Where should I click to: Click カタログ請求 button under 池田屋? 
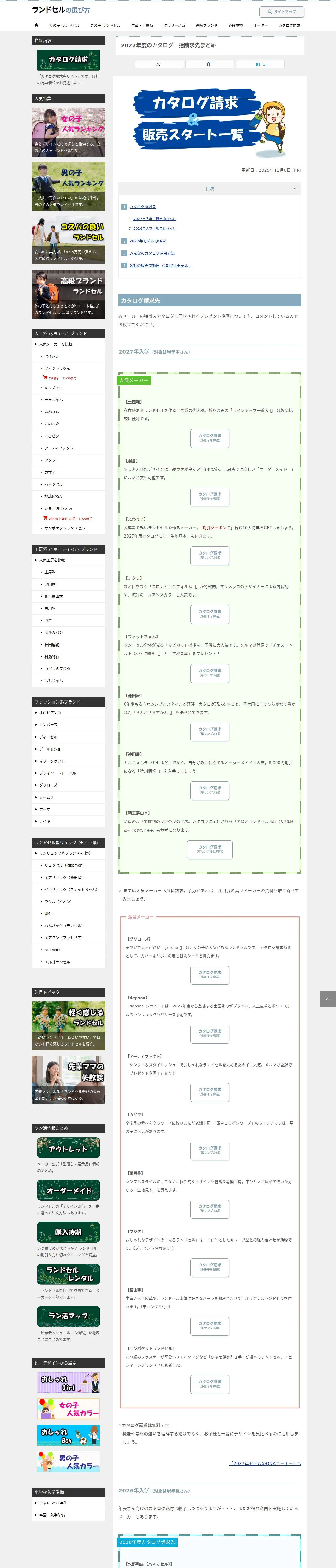(x=210, y=732)
